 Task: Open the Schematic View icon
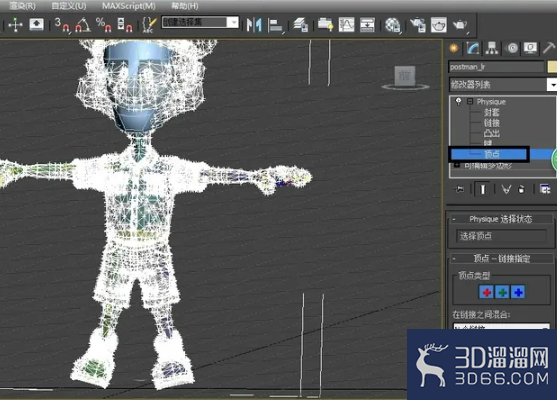367,25
